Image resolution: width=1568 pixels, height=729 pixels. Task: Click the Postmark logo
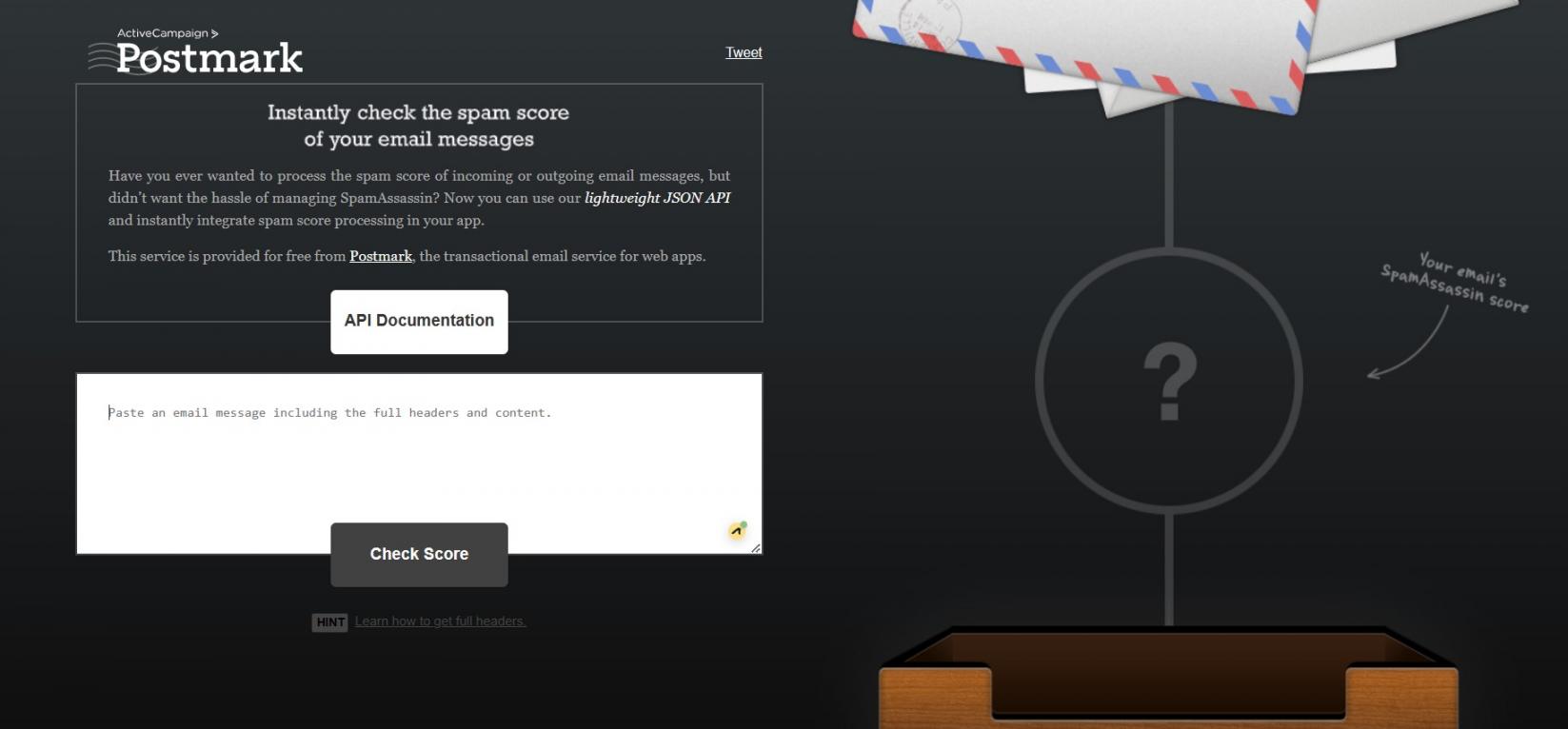click(x=195, y=57)
